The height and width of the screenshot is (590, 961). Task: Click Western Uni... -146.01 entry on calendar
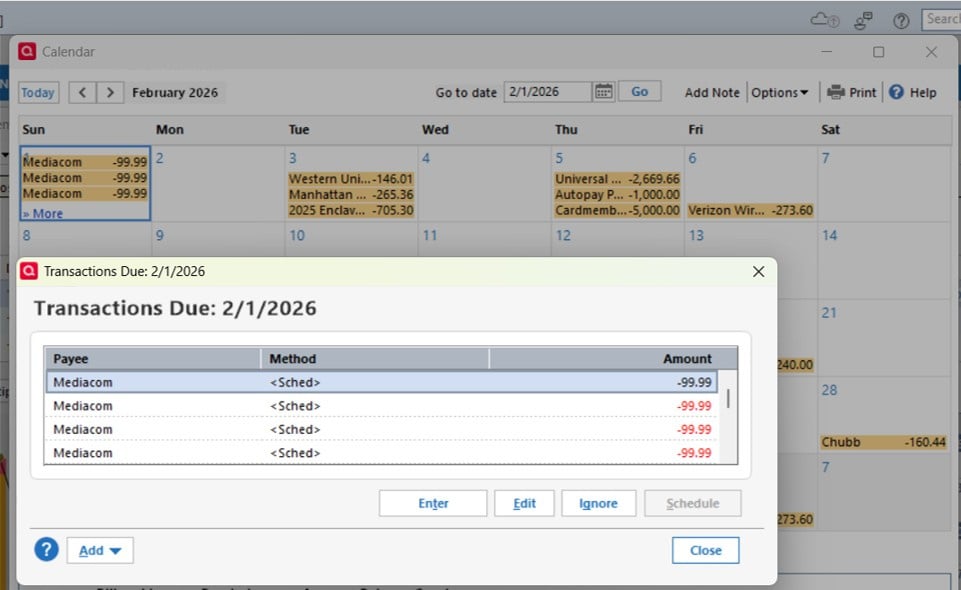351,179
